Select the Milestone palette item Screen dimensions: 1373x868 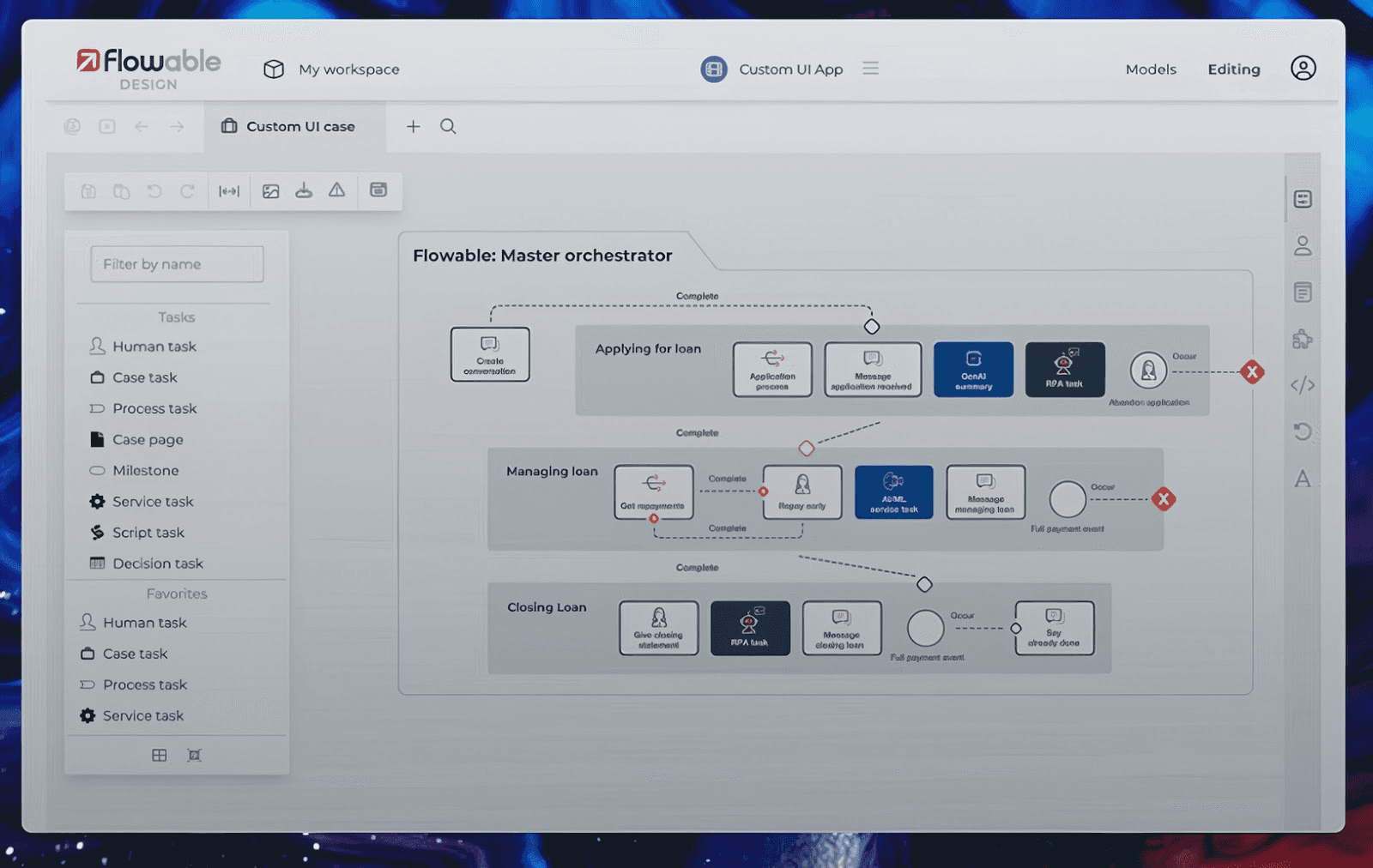point(135,470)
